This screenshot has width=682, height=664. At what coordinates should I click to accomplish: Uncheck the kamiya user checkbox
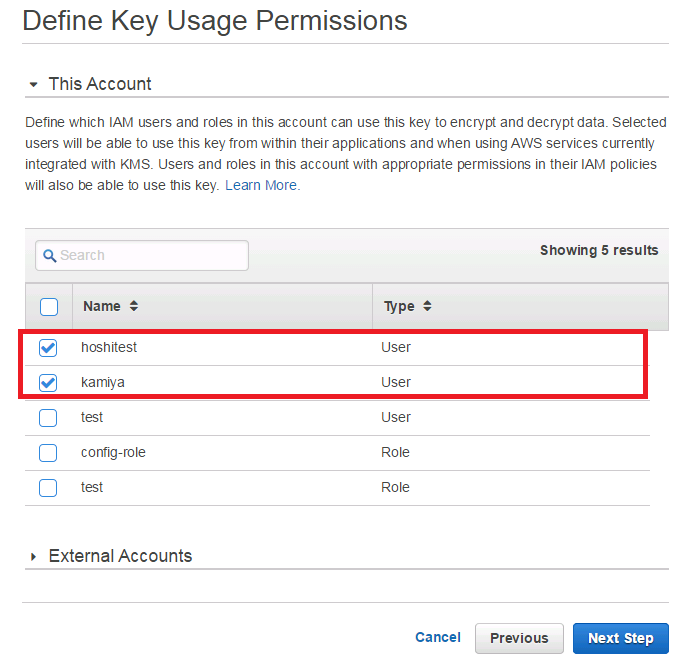pos(48,383)
